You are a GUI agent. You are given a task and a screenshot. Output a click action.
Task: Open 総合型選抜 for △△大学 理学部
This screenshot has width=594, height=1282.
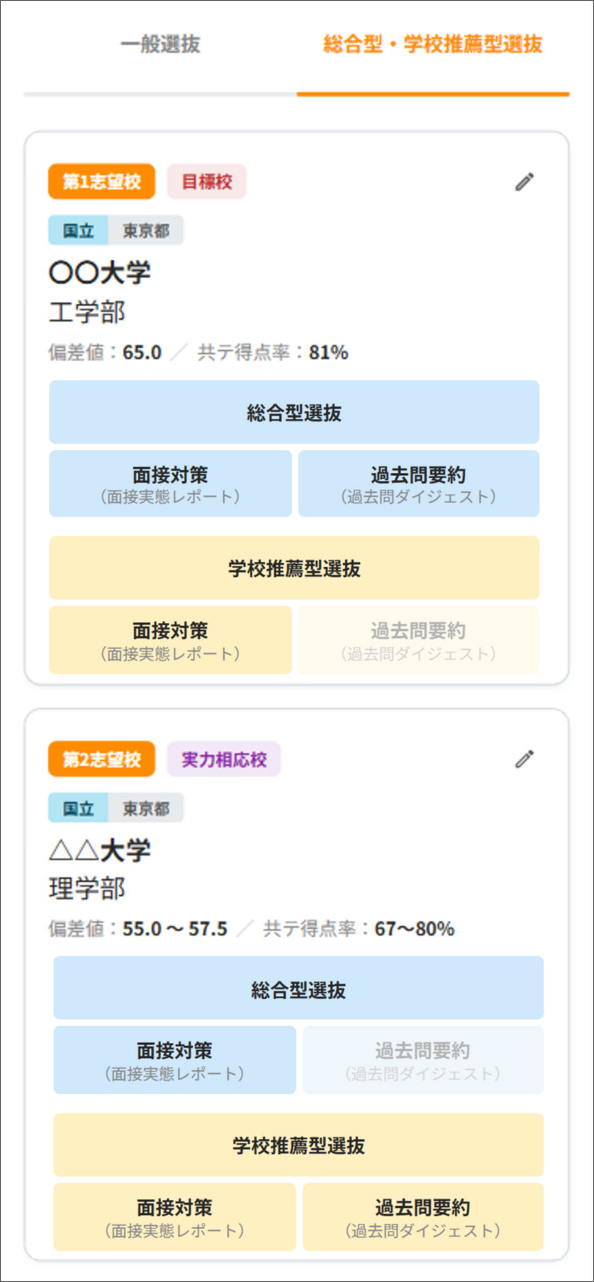coord(298,988)
